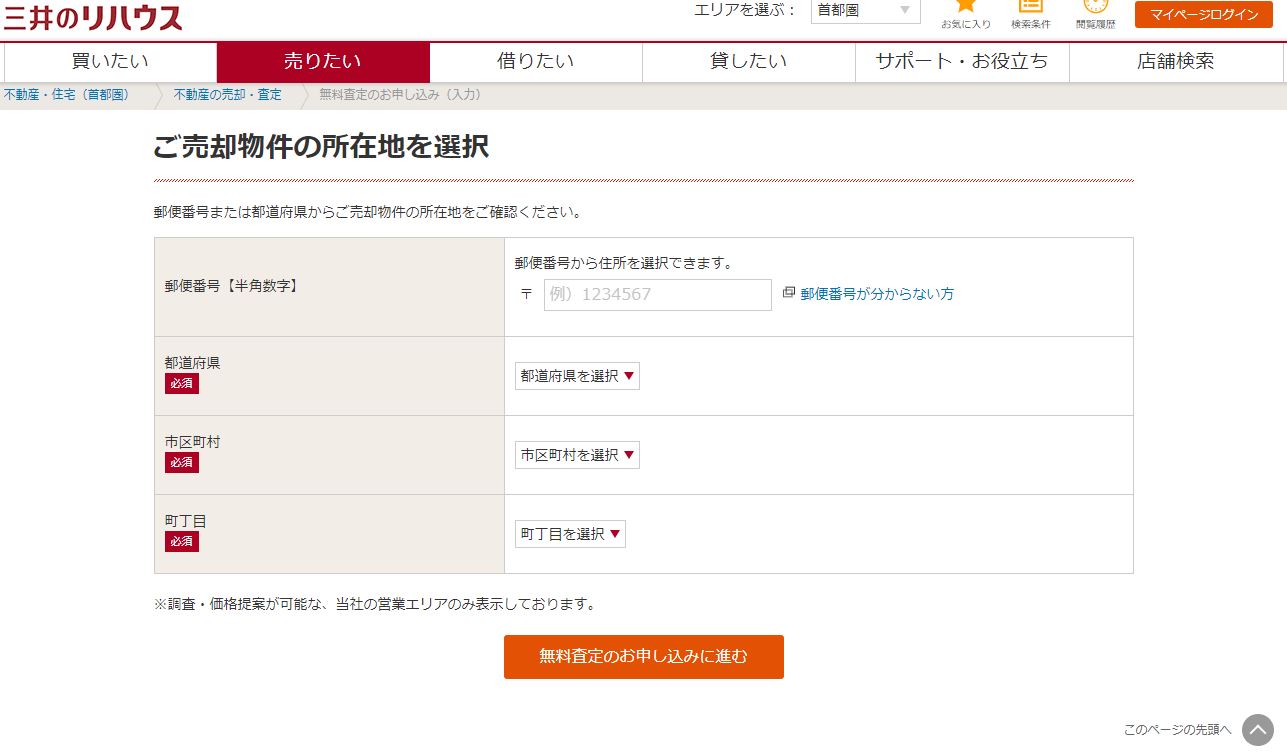
Task: Click the new-window icon beside 郵便番号が分からない方
Action: point(788,293)
